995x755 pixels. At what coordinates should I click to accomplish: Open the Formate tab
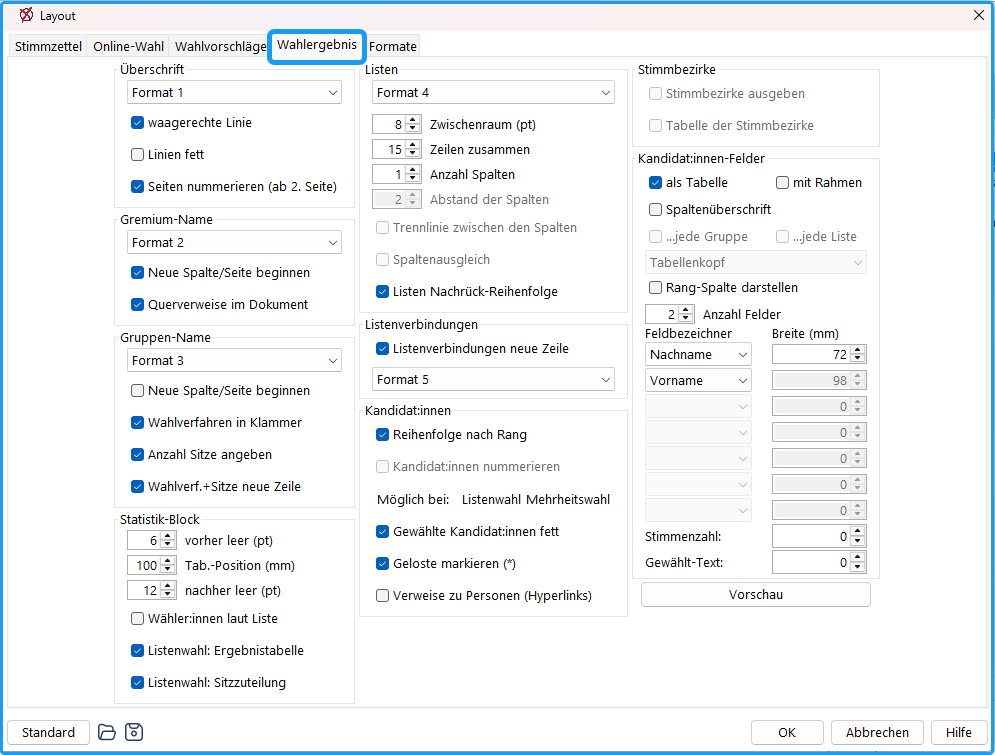pos(393,46)
